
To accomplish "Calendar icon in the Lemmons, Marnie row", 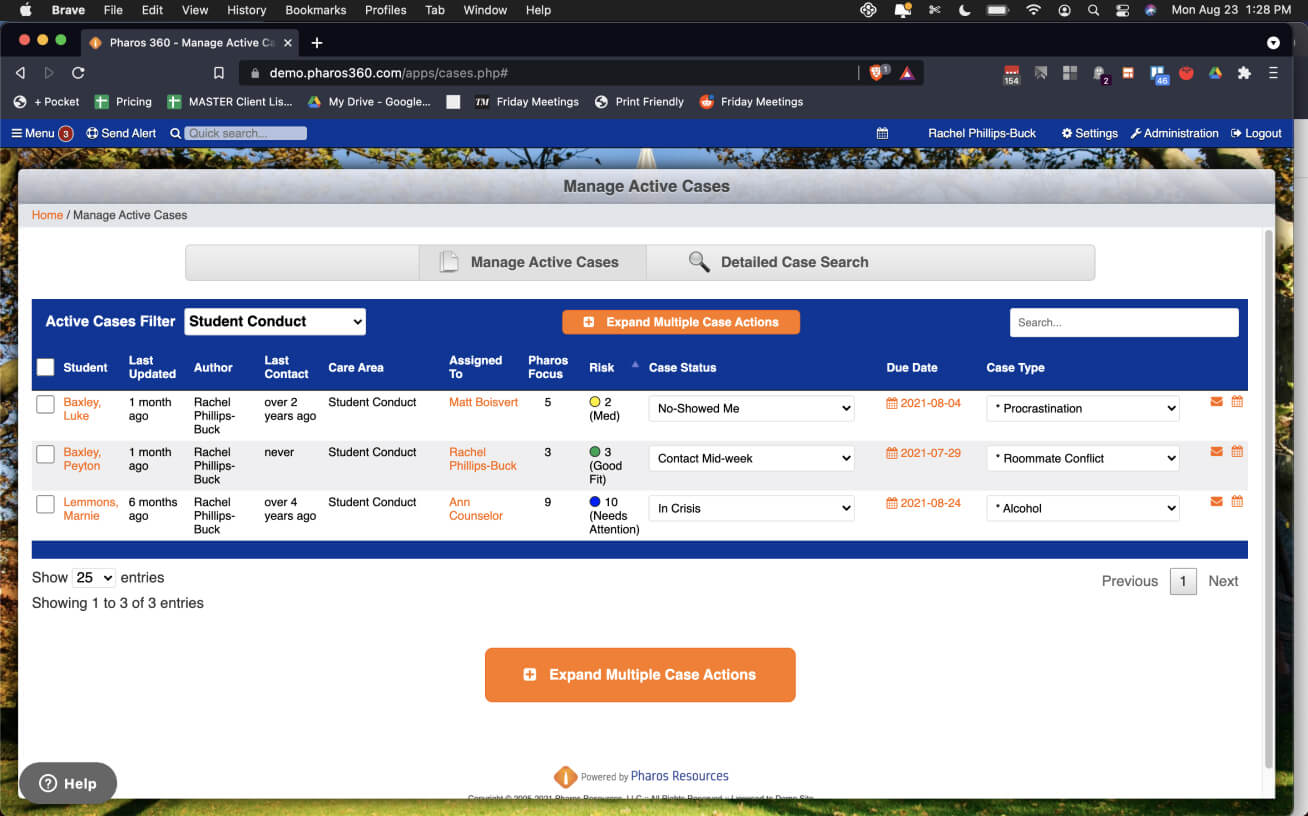I will [1237, 502].
